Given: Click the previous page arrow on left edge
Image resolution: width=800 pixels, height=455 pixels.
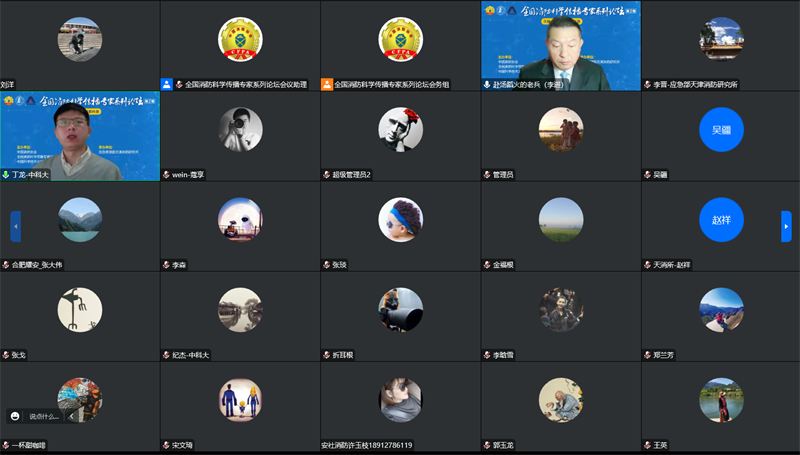Looking at the screenshot, I should [x=15, y=226].
